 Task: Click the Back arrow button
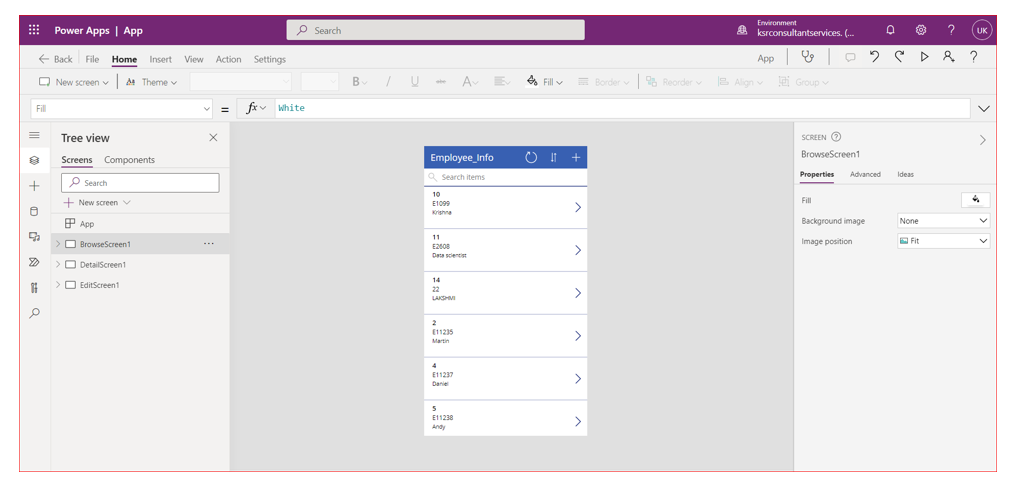tap(56, 59)
